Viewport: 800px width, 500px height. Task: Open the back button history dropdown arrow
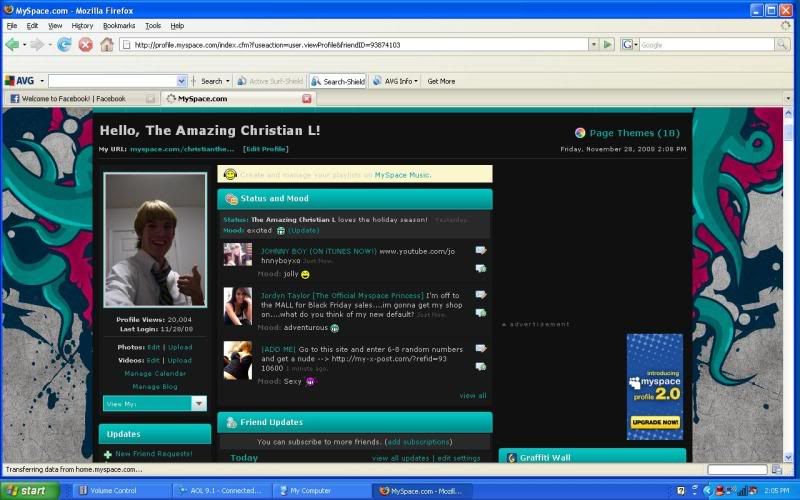pos(24,45)
